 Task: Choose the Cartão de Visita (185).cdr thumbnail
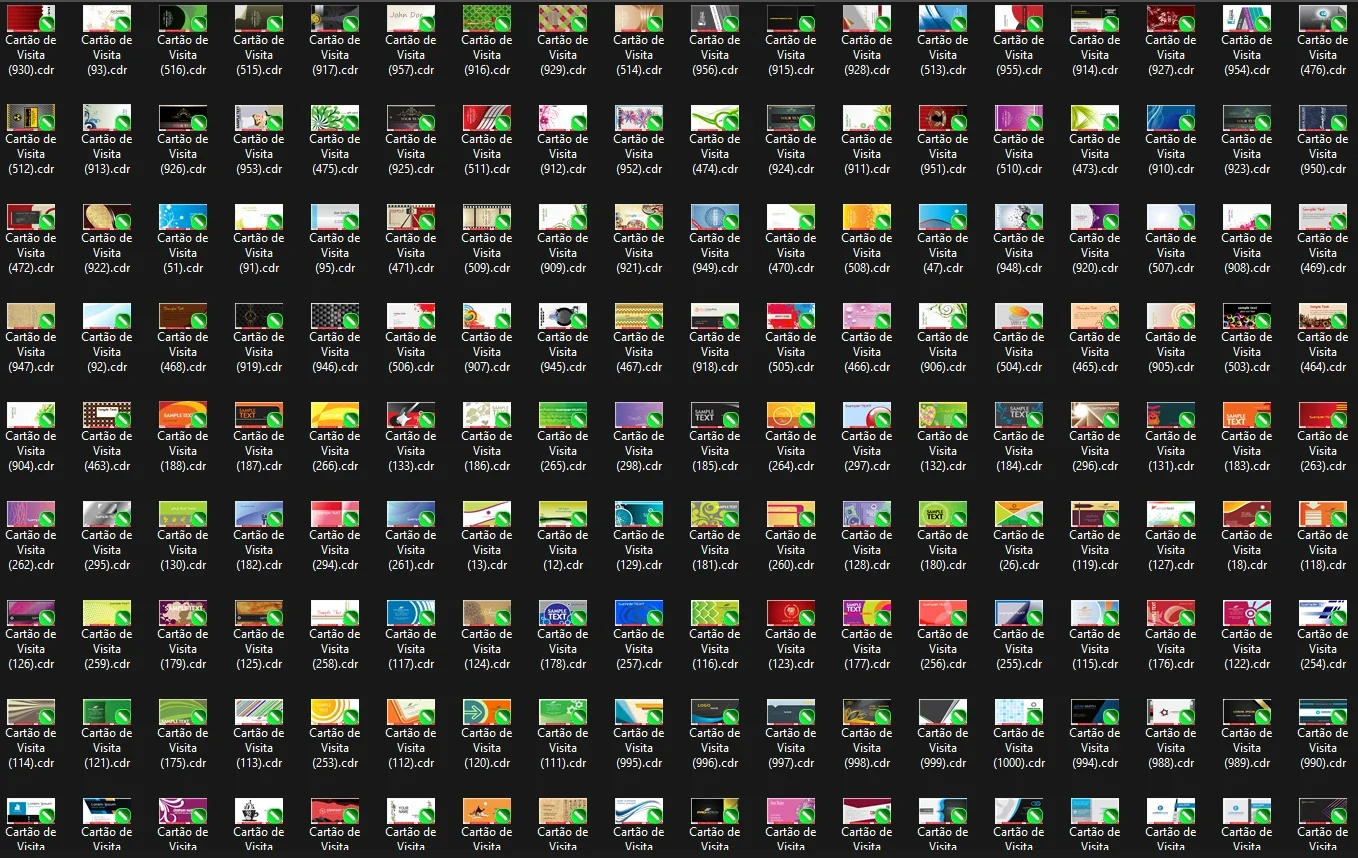click(x=715, y=414)
